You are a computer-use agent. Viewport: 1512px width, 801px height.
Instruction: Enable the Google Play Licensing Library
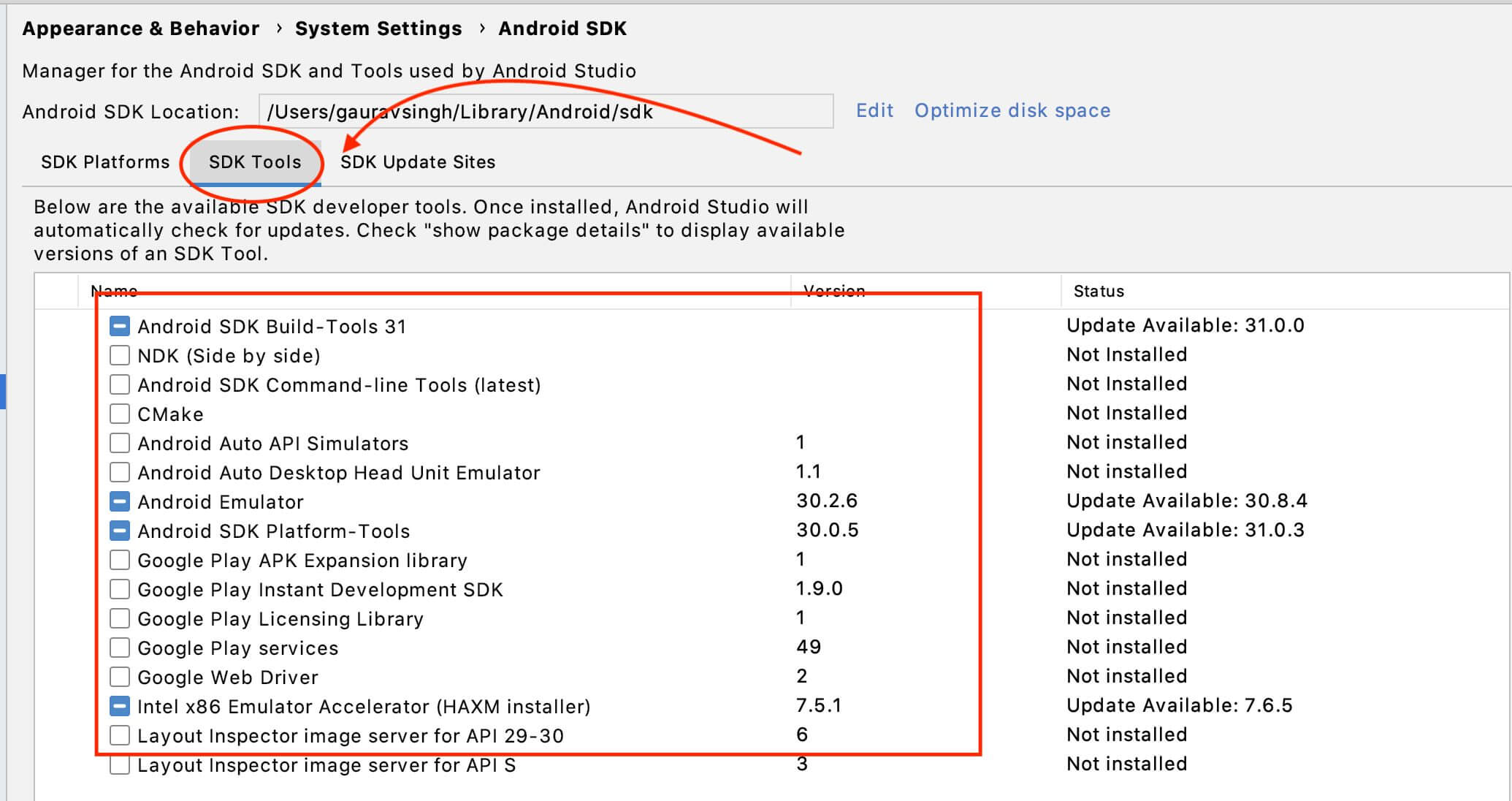coord(119,618)
